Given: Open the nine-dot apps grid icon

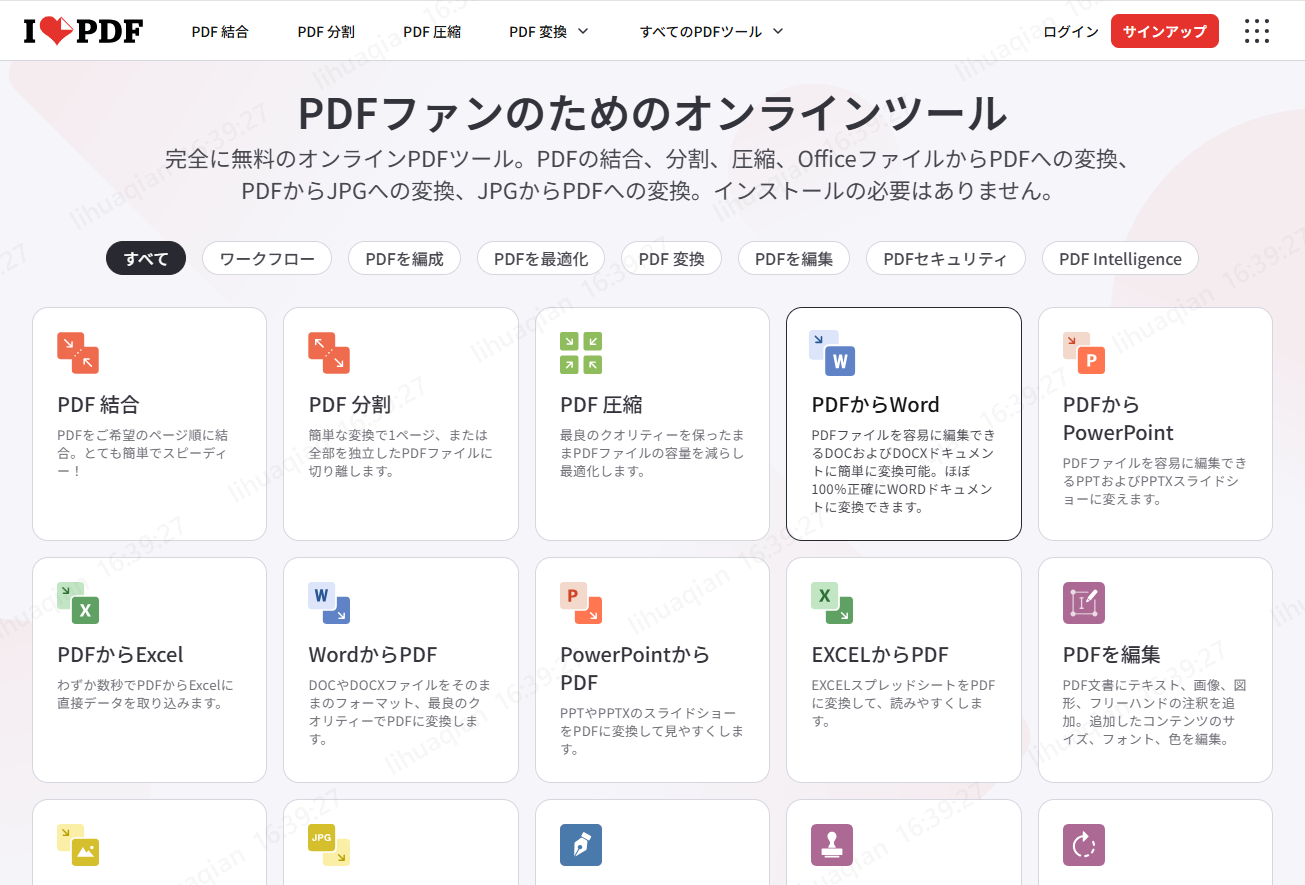Looking at the screenshot, I should coord(1256,31).
